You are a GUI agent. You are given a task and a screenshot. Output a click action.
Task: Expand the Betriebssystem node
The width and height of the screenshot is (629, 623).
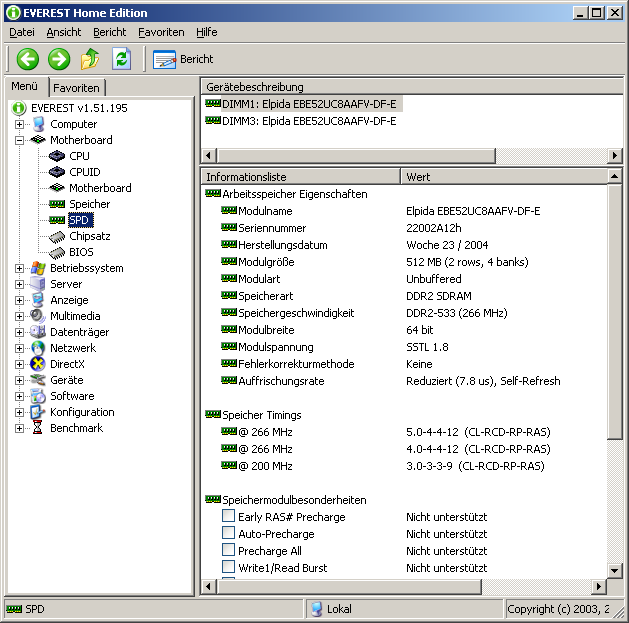pos(19,268)
